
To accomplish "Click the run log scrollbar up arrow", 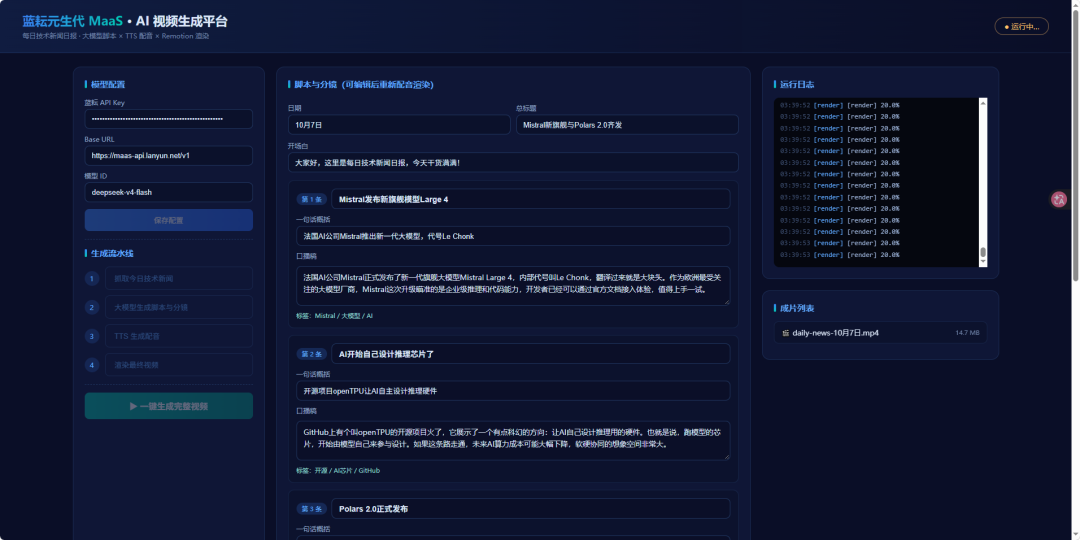I will coord(983,103).
